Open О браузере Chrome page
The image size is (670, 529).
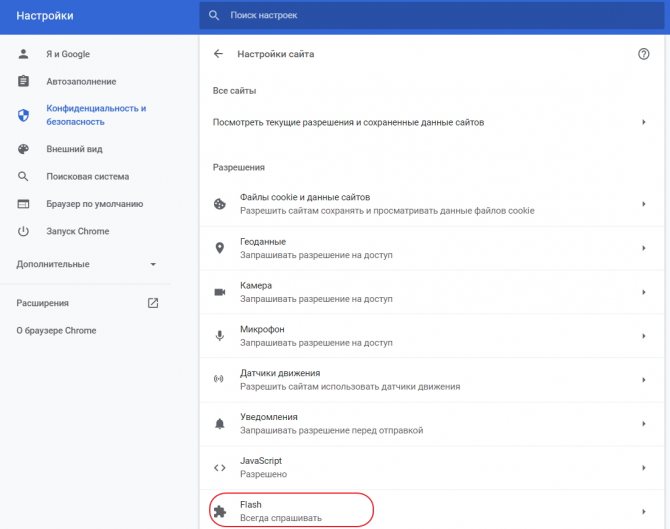coord(56,330)
